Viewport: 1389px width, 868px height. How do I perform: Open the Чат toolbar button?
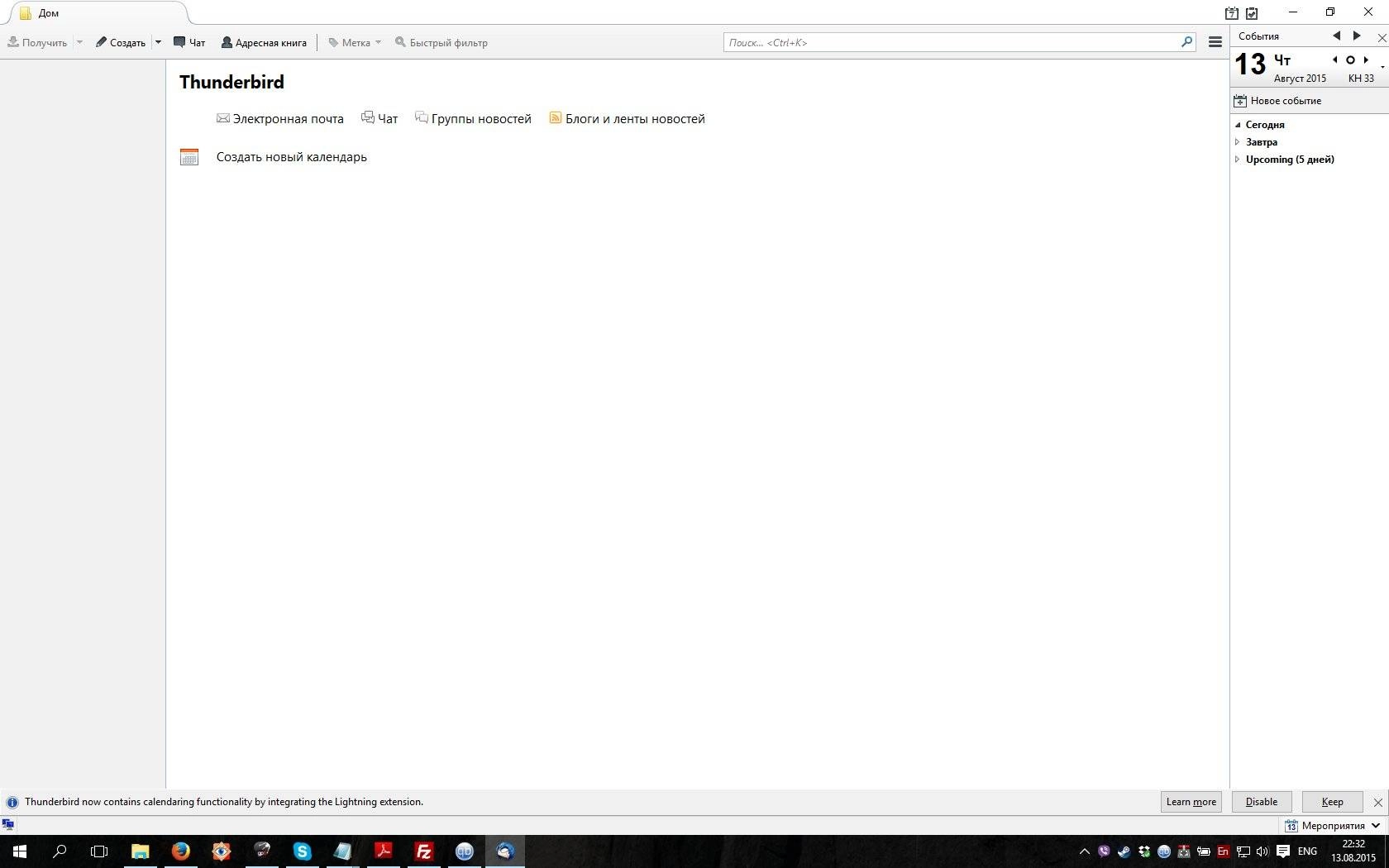click(189, 42)
